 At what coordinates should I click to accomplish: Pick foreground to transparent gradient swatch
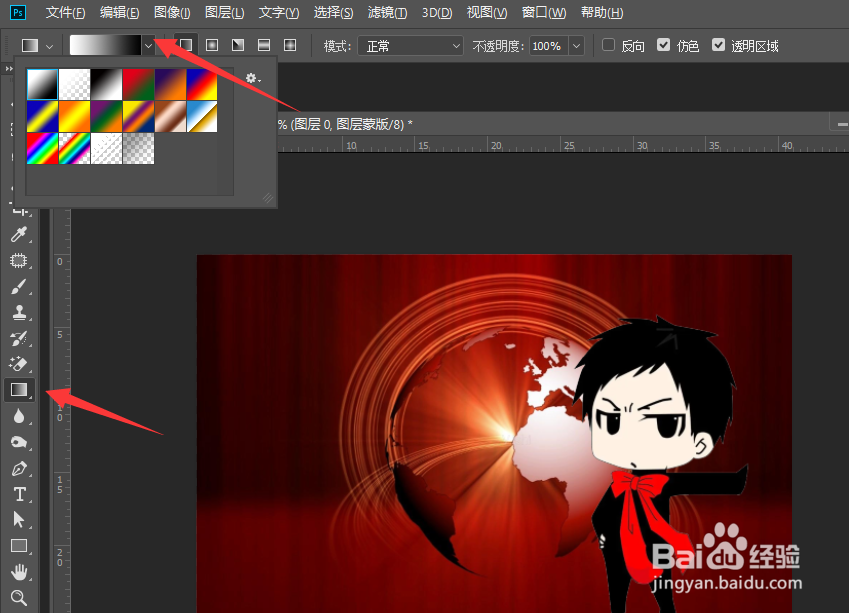(x=74, y=84)
